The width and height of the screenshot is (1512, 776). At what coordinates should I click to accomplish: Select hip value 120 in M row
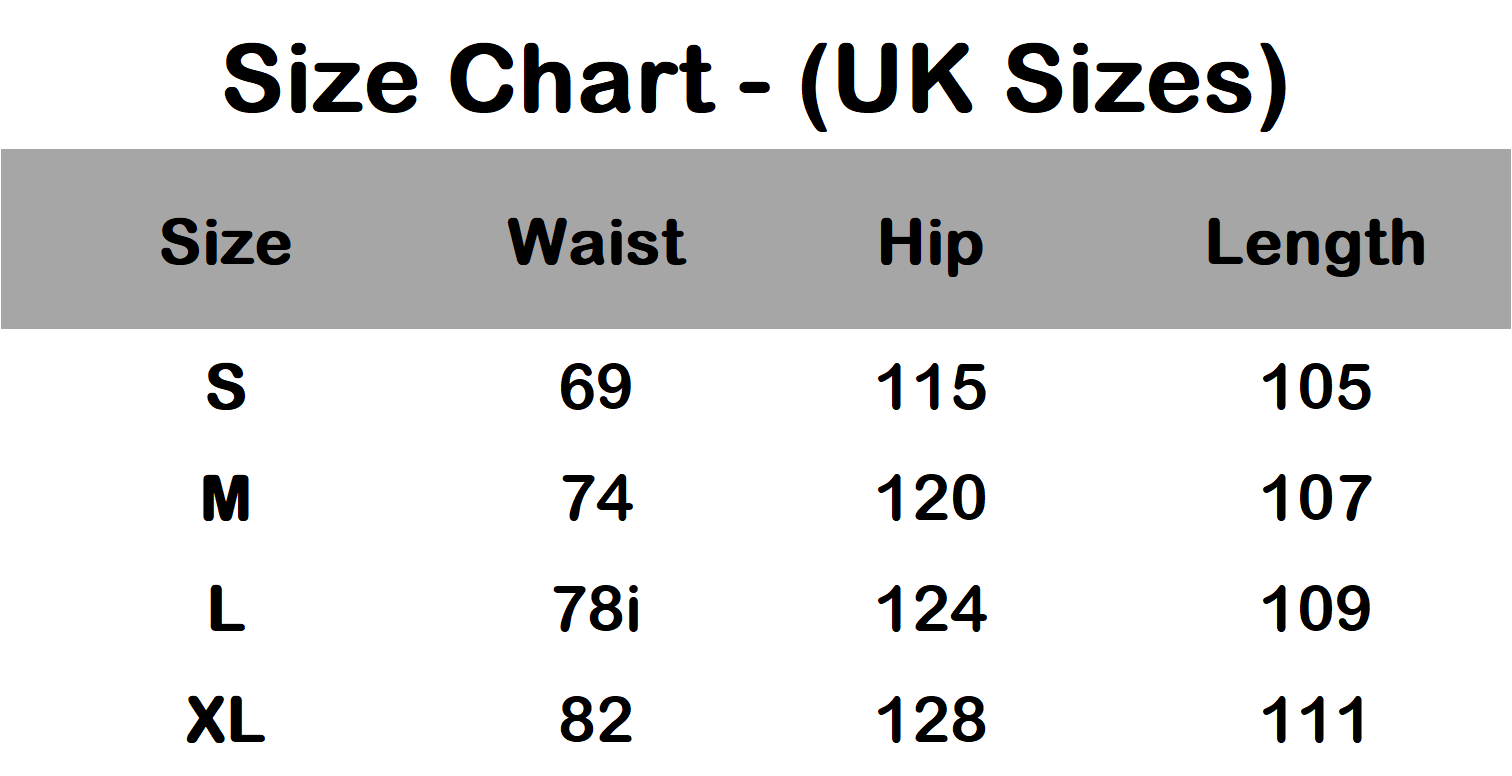(931, 498)
